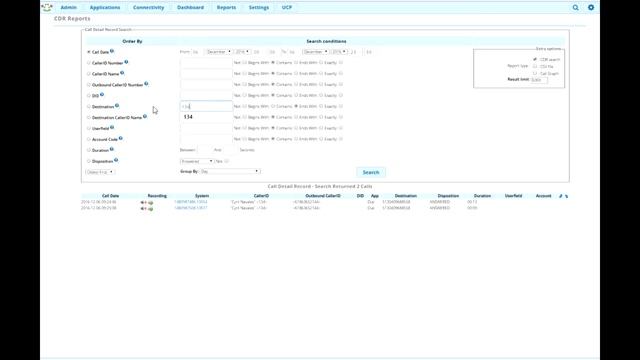Choose Call Graph report type
The height and width of the screenshot is (360, 640).
click(535, 73)
